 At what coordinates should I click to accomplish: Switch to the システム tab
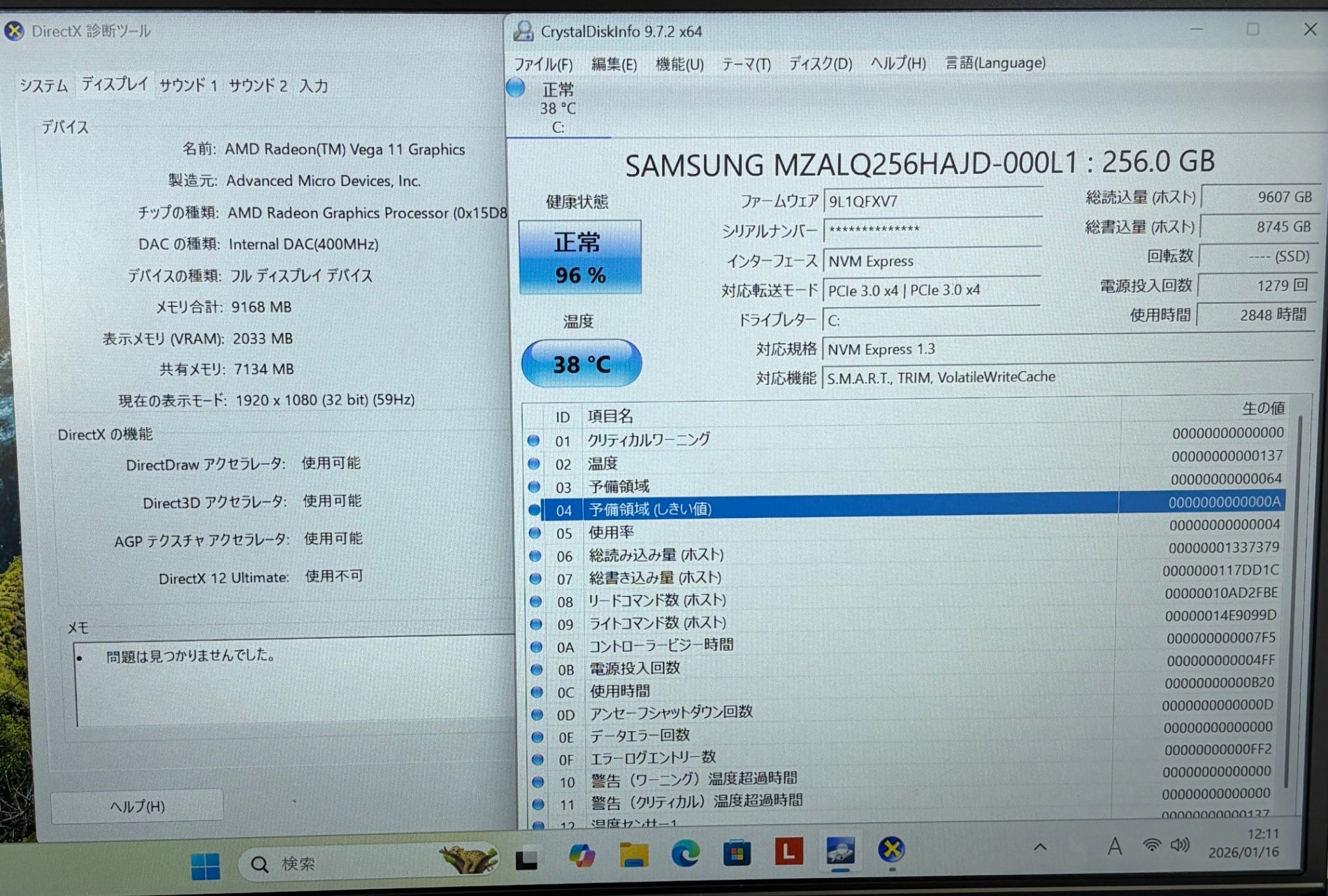pyautogui.click(x=43, y=85)
